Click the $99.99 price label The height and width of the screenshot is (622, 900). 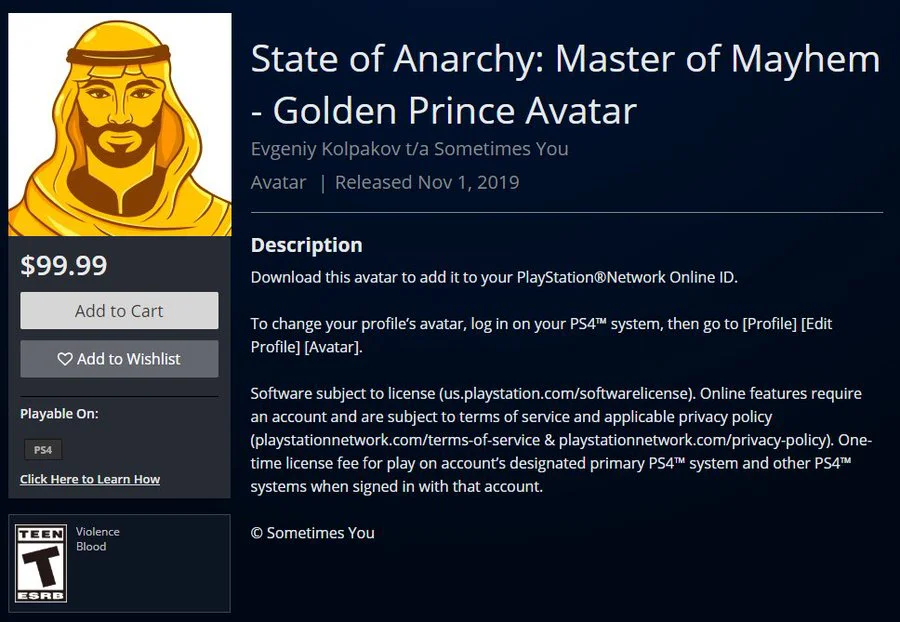click(64, 265)
